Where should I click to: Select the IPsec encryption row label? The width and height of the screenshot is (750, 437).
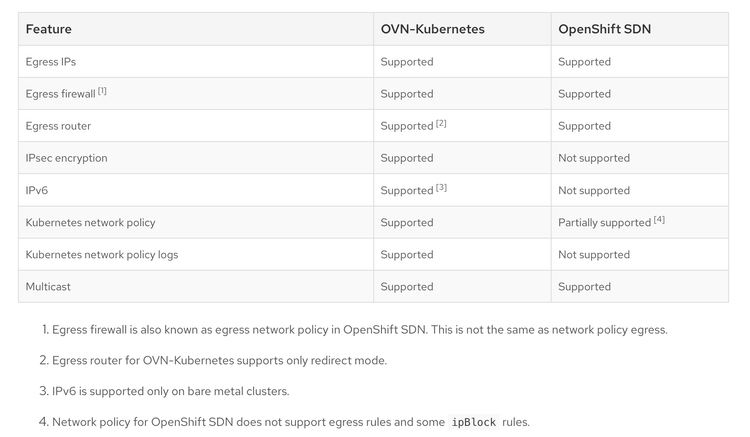point(66,158)
